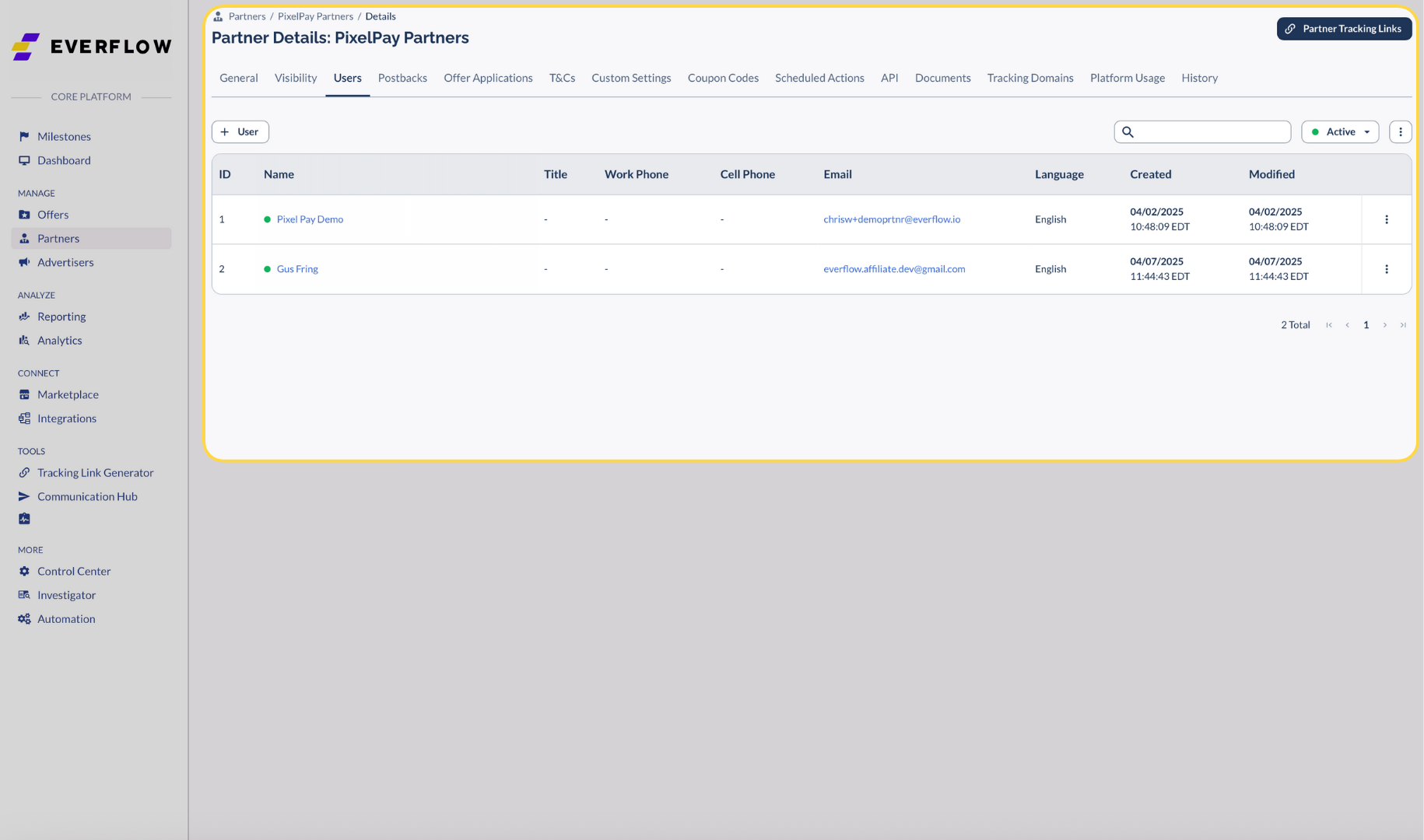The image size is (1424, 840).
Task: Click the Integrations icon
Action: [x=24, y=418]
